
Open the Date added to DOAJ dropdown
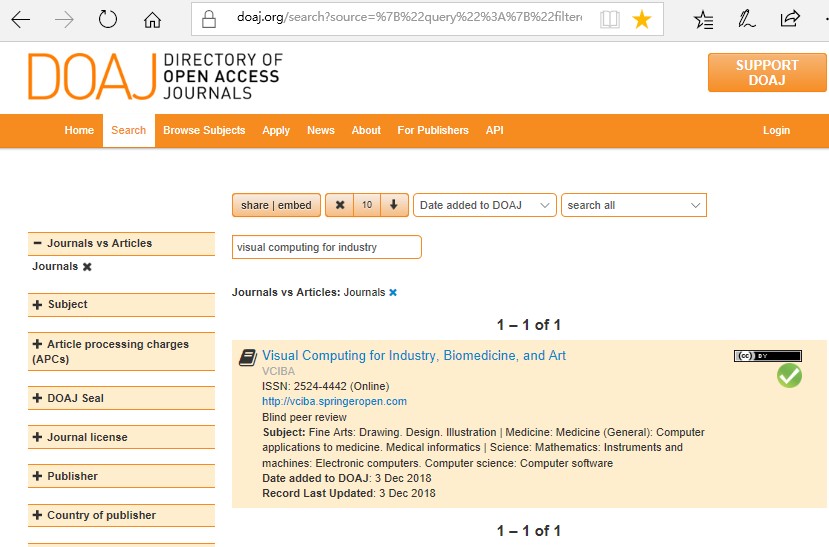[x=485, y=205]
